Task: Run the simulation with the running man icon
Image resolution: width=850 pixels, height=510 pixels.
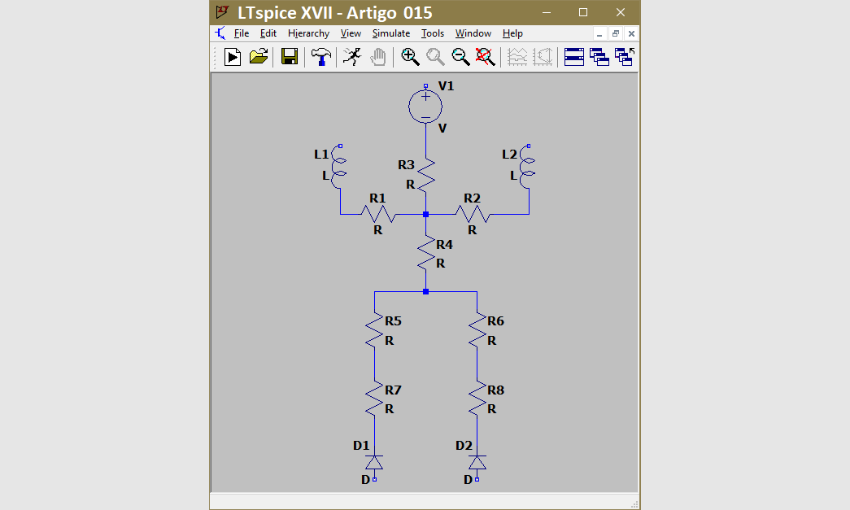Action: click(351, 57)
